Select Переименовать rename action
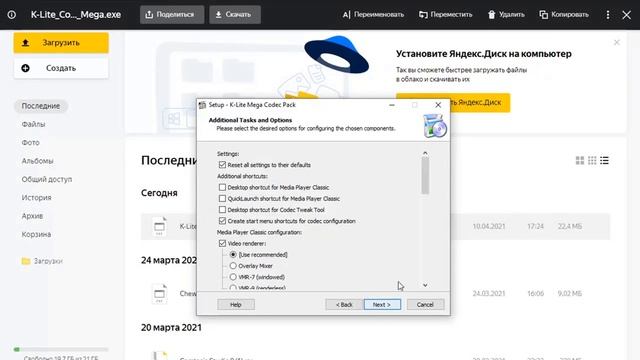Image resolution: width=640 pixels, height=360 pixels. tap(373, 15)
